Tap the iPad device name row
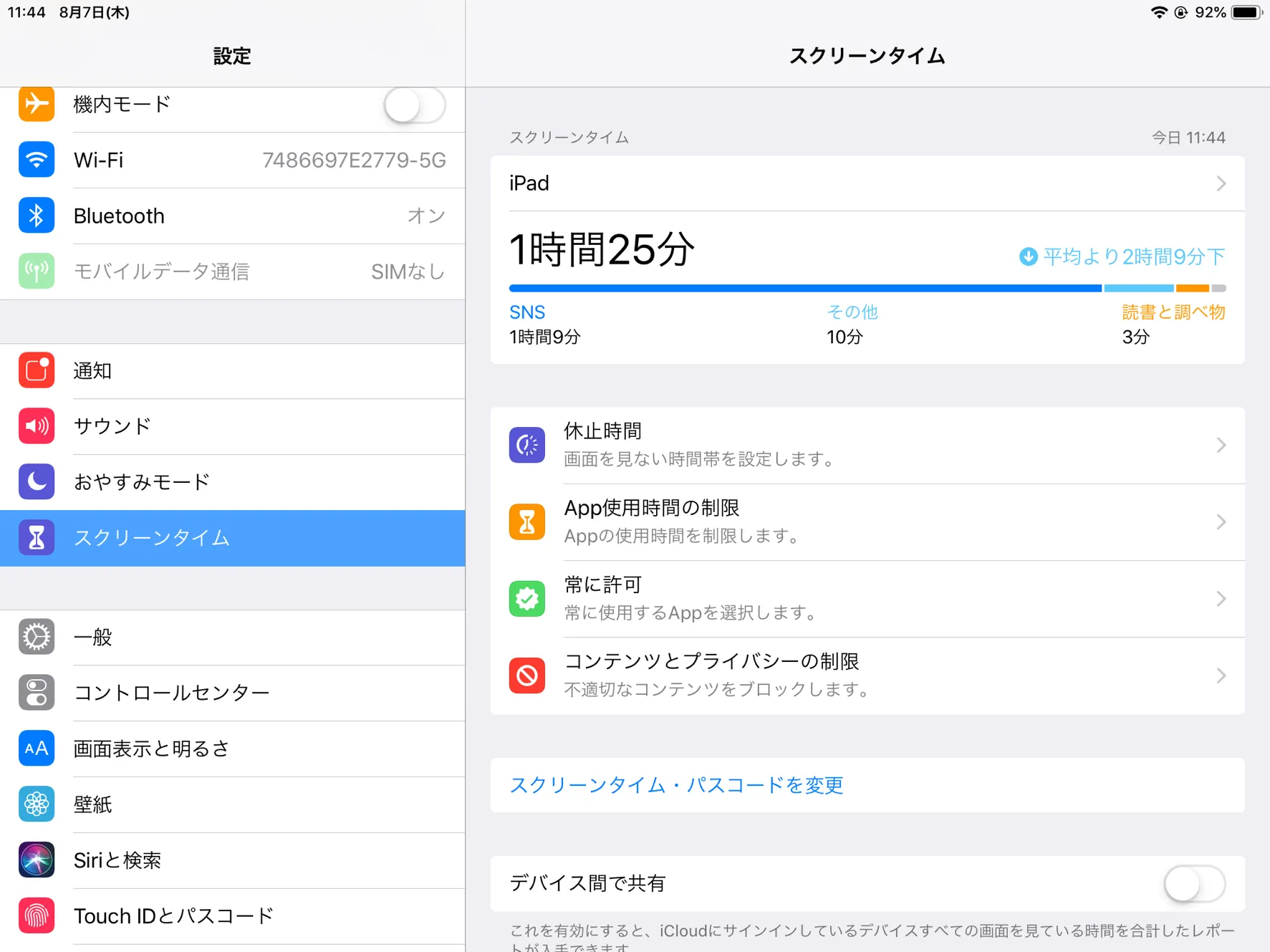 click(x=867, y=183)
